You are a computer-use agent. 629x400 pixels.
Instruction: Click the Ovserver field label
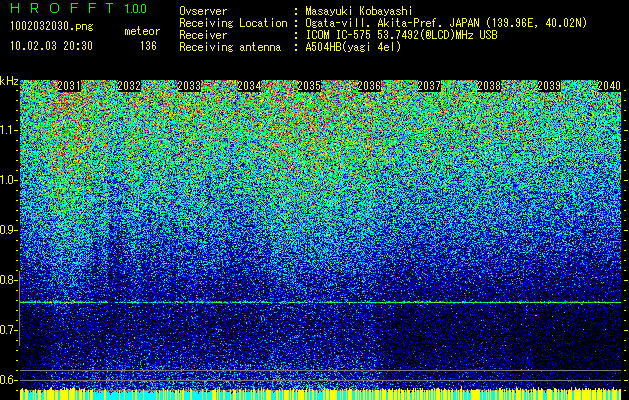click(203, 11)
